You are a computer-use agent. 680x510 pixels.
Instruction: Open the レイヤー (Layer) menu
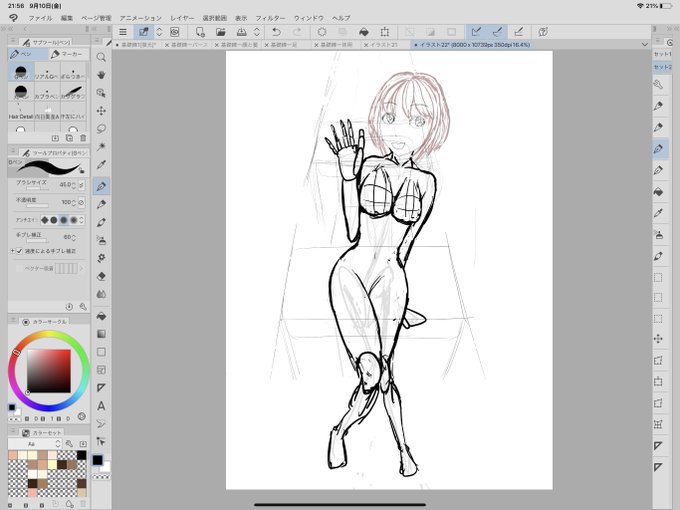point(182,18)
